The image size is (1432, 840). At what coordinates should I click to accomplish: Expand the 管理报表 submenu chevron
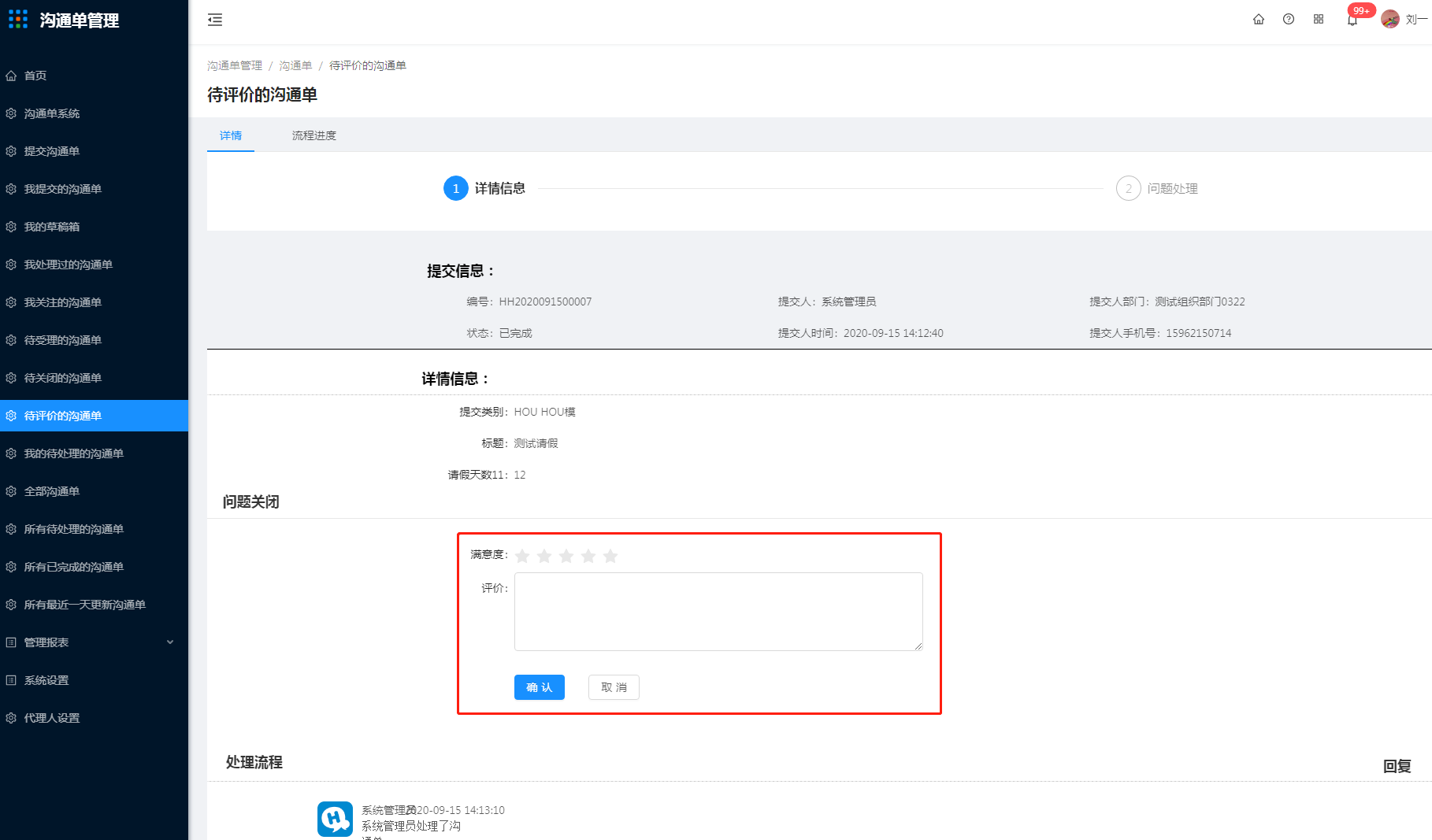point(170,642)
